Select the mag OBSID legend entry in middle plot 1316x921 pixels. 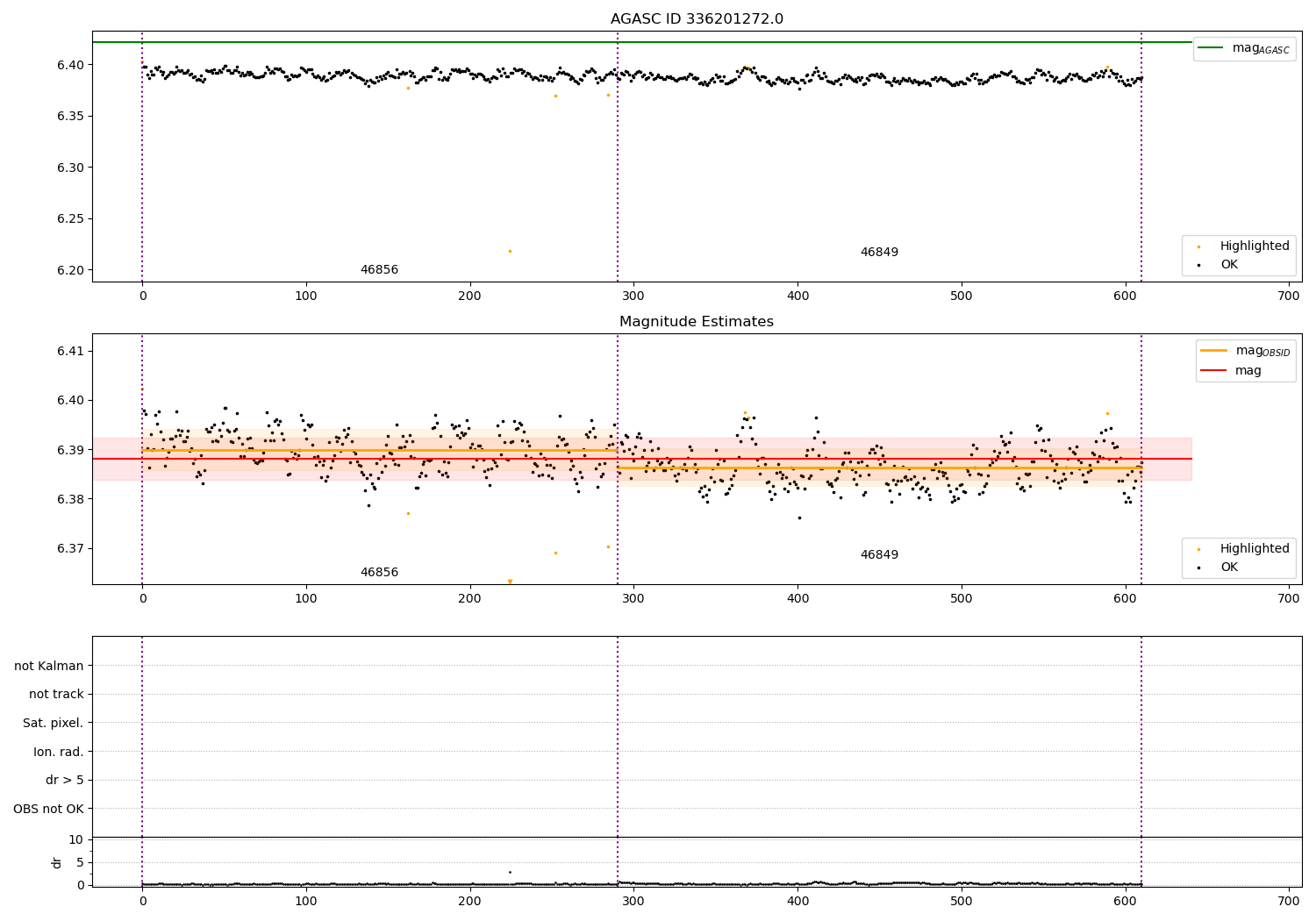tap(1246, 351)
